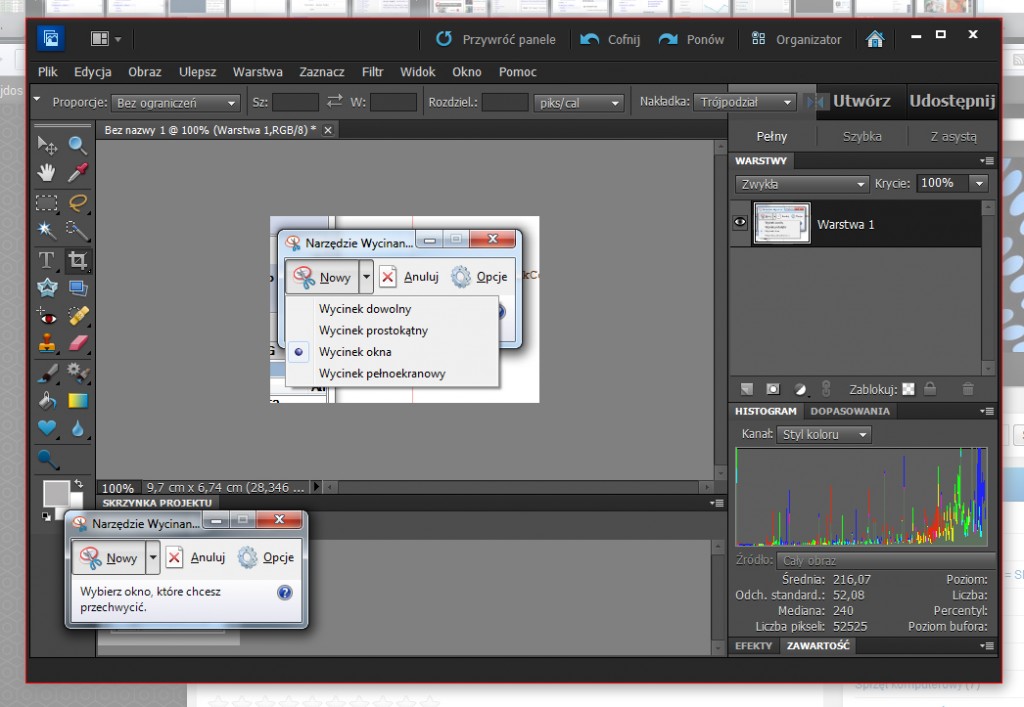Image resolution: width=1024 pixels, height=707 pixels.
Task: Swap width and height values
Action: click(334, 101)
